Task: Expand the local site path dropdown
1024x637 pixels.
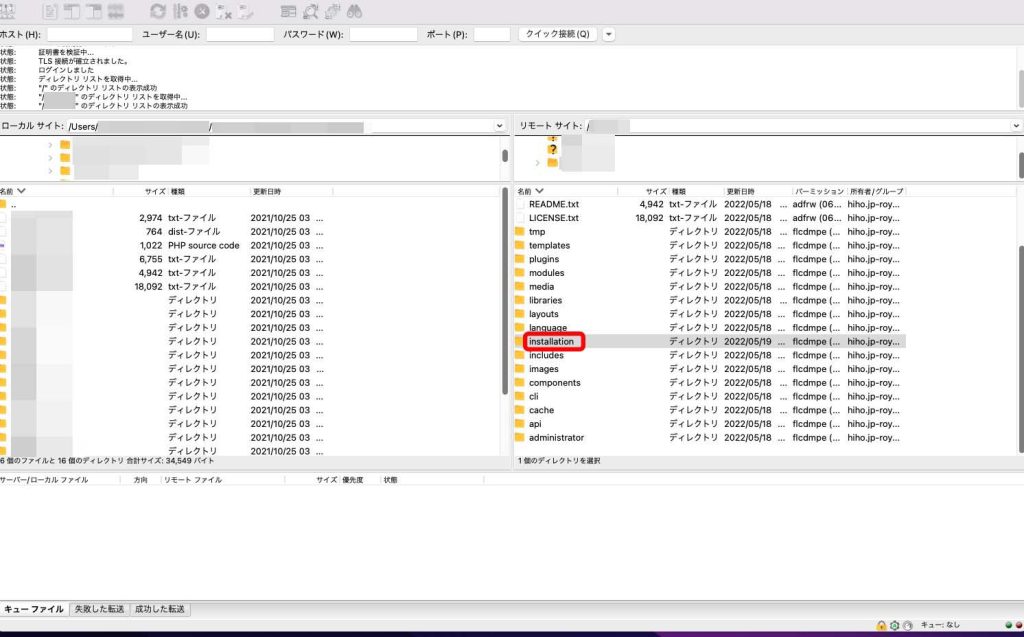Action: click(499, 126)
